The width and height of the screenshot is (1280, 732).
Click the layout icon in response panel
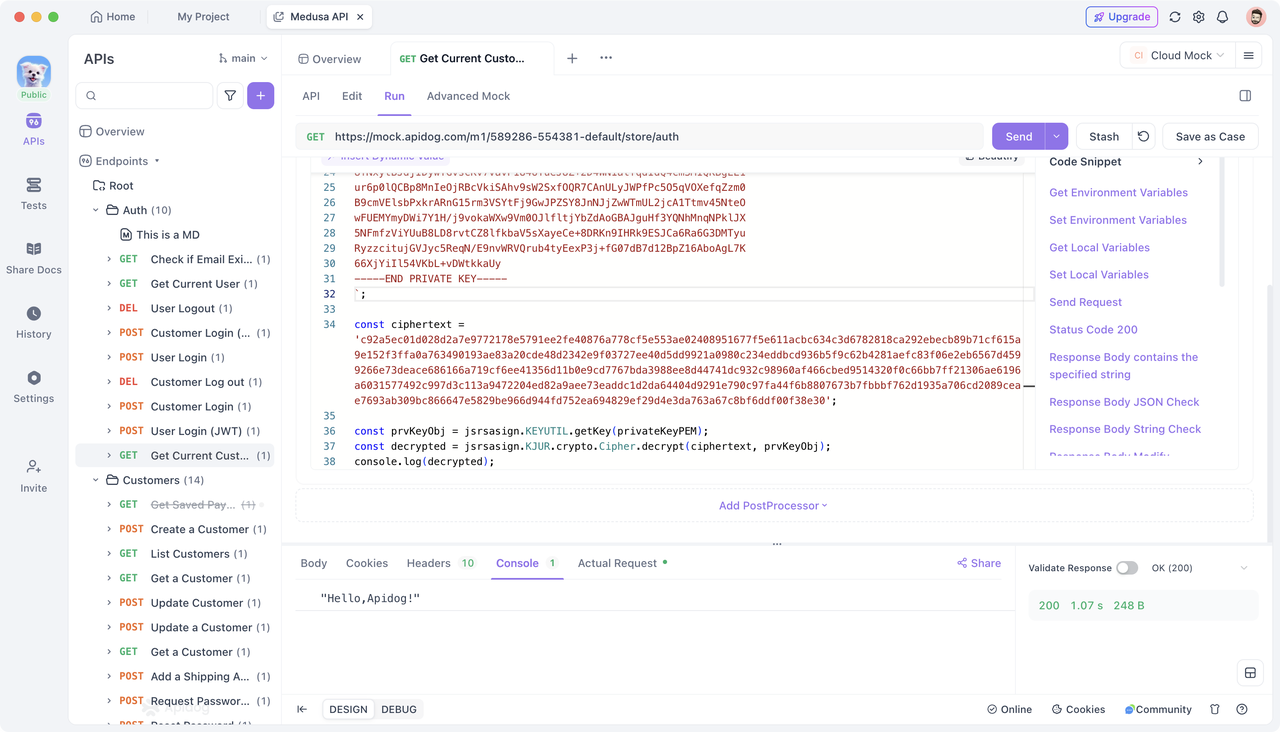coord(1250,673)
